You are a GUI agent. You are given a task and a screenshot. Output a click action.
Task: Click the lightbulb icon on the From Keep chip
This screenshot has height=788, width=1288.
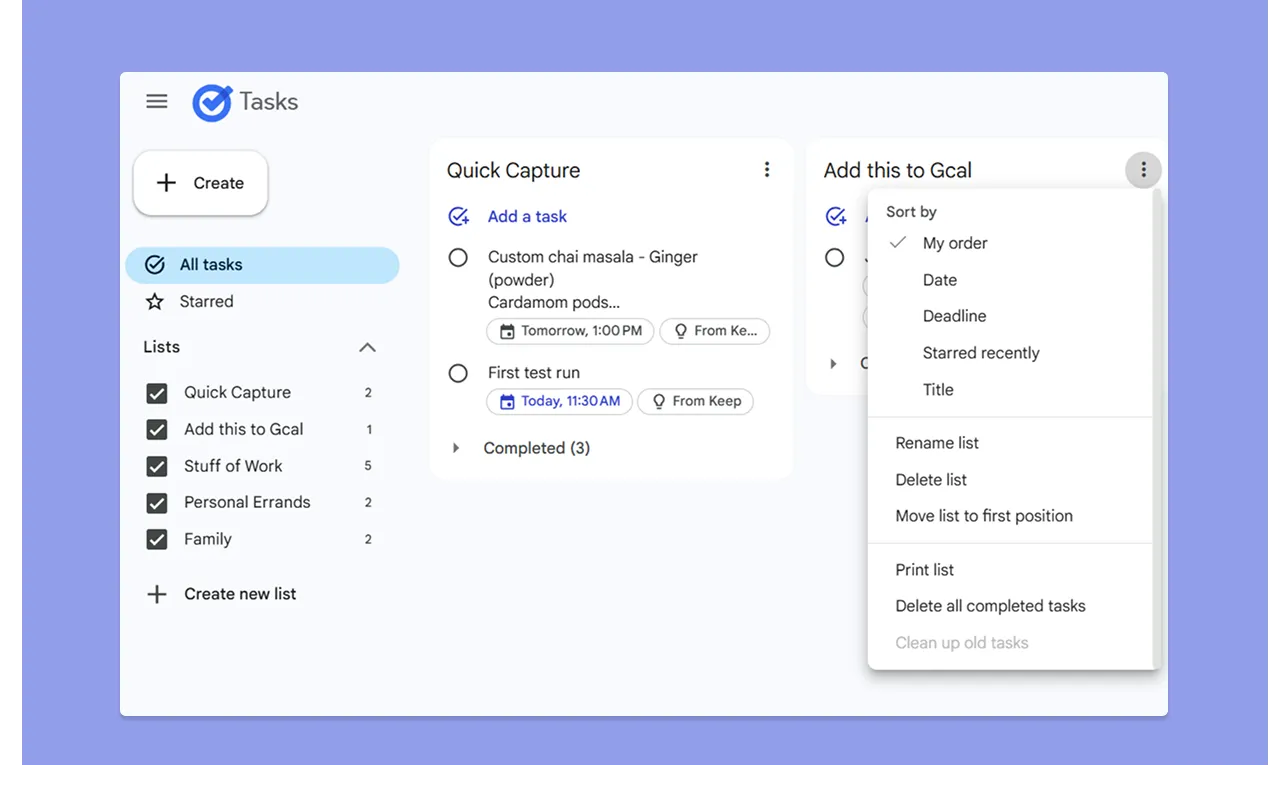coord(659,401)
